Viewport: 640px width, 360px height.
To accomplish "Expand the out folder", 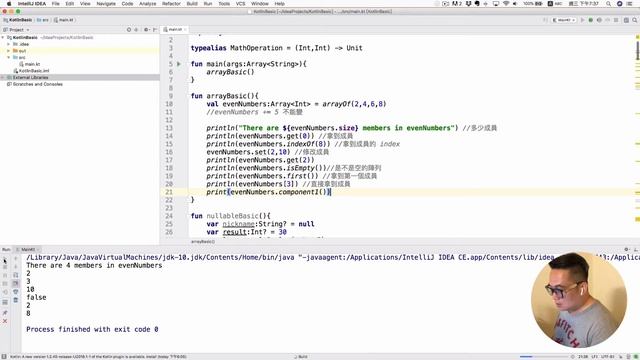I will 9,51.
